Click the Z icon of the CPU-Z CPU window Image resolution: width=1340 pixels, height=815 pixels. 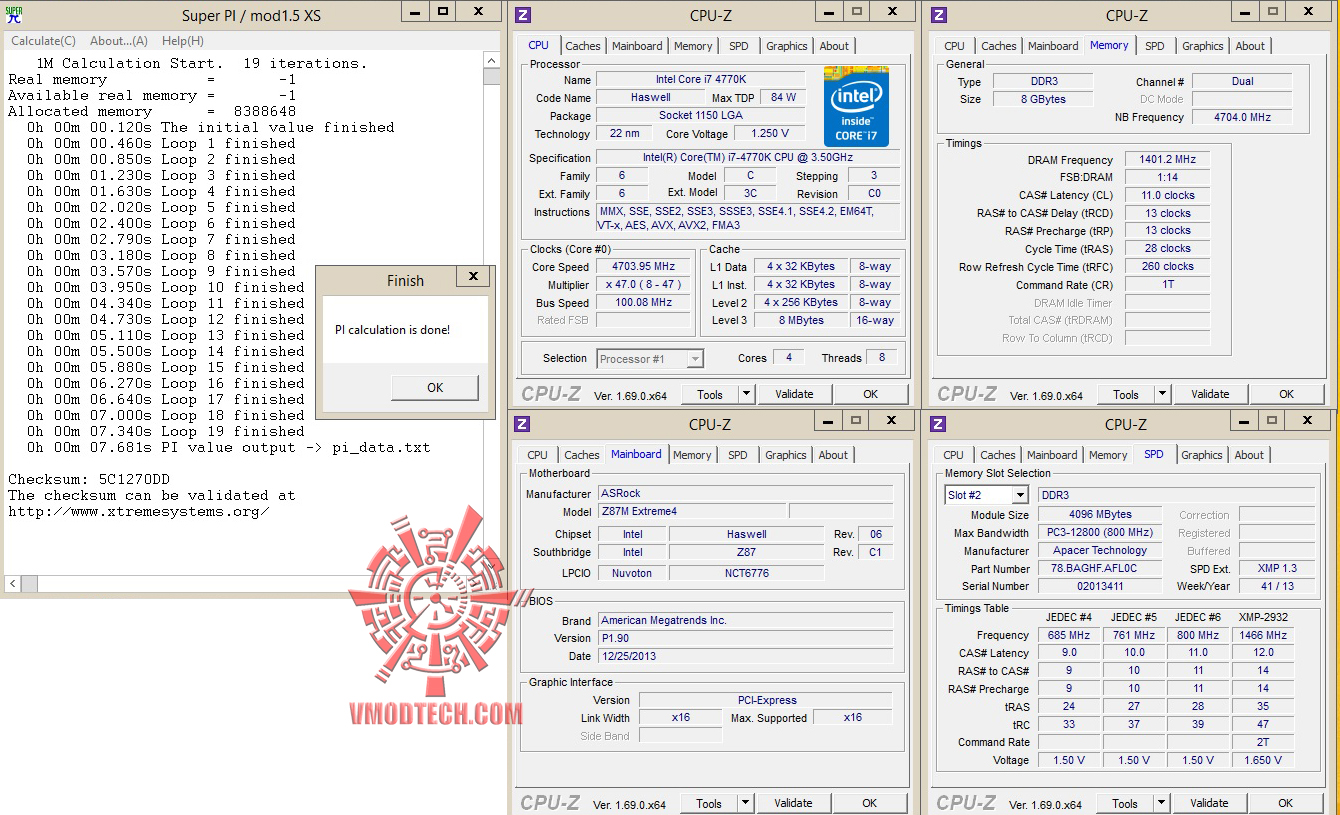(x=523, y=15)
